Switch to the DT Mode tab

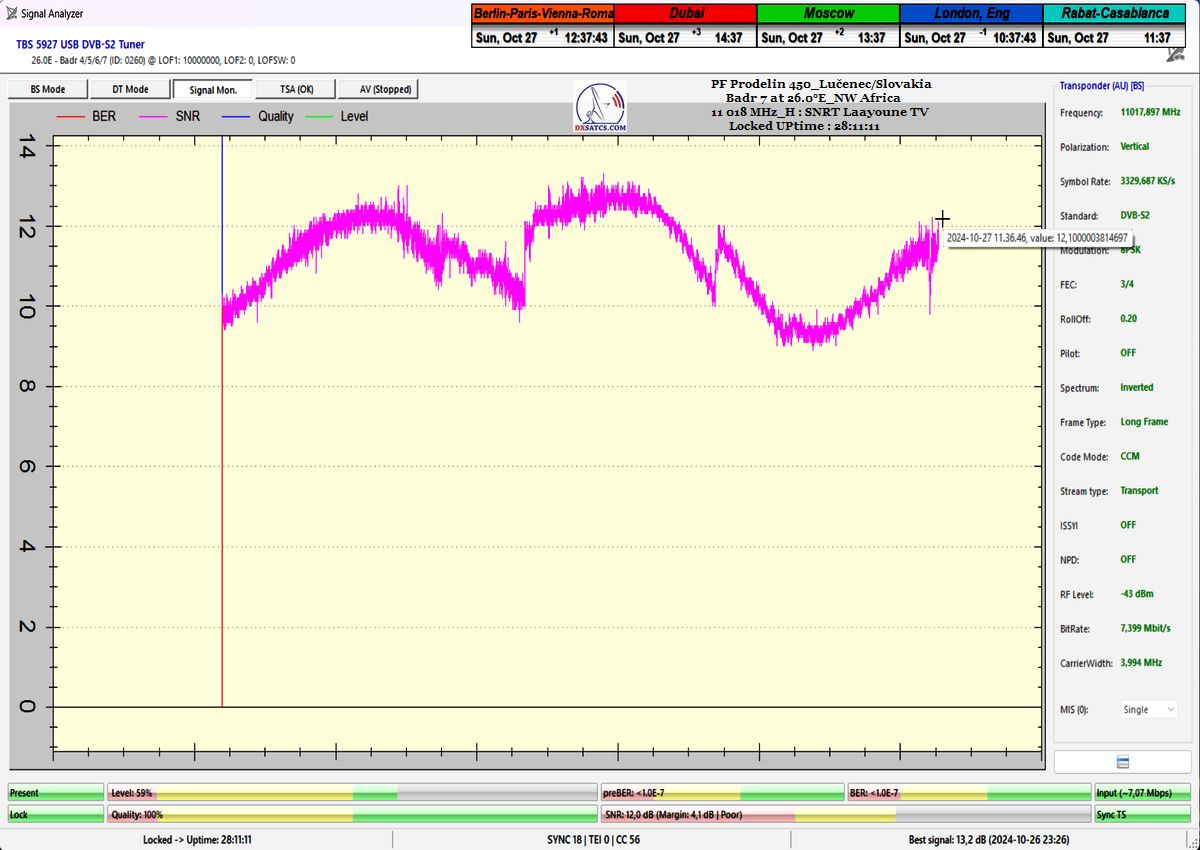[130, 89]
